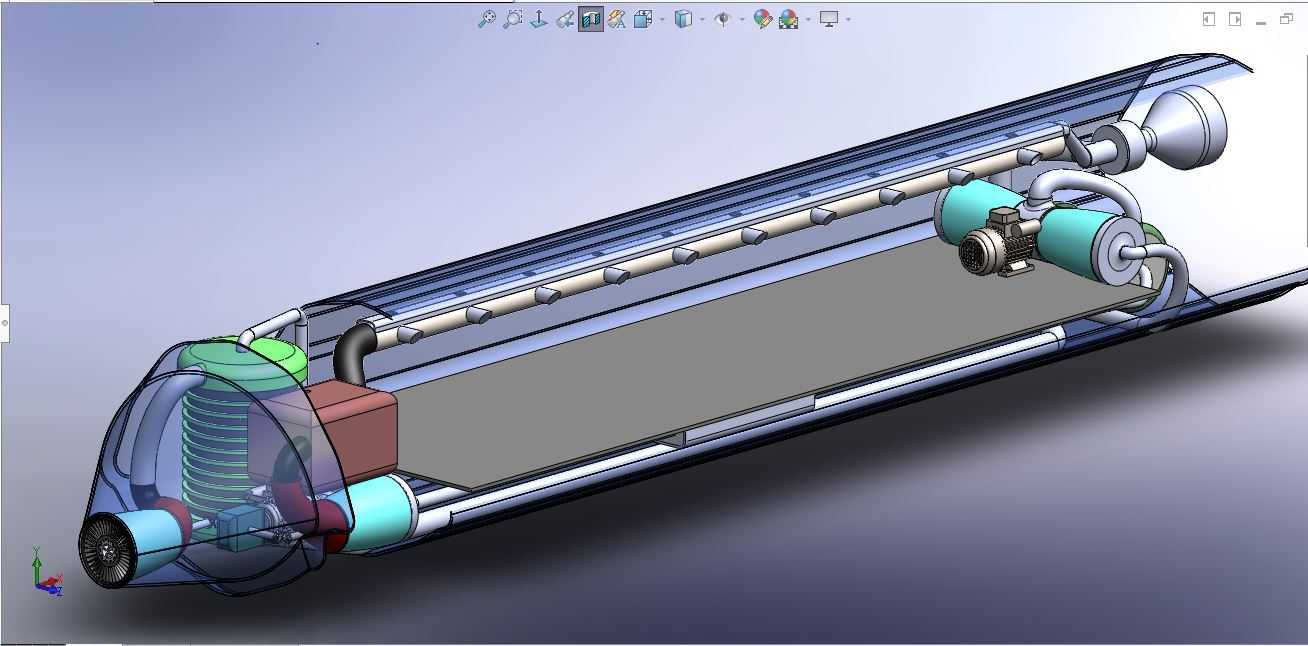Toggle the Section View button off
Image resolution: width=1308 pixels, height=646 pixels.
[x=591, y=19]
